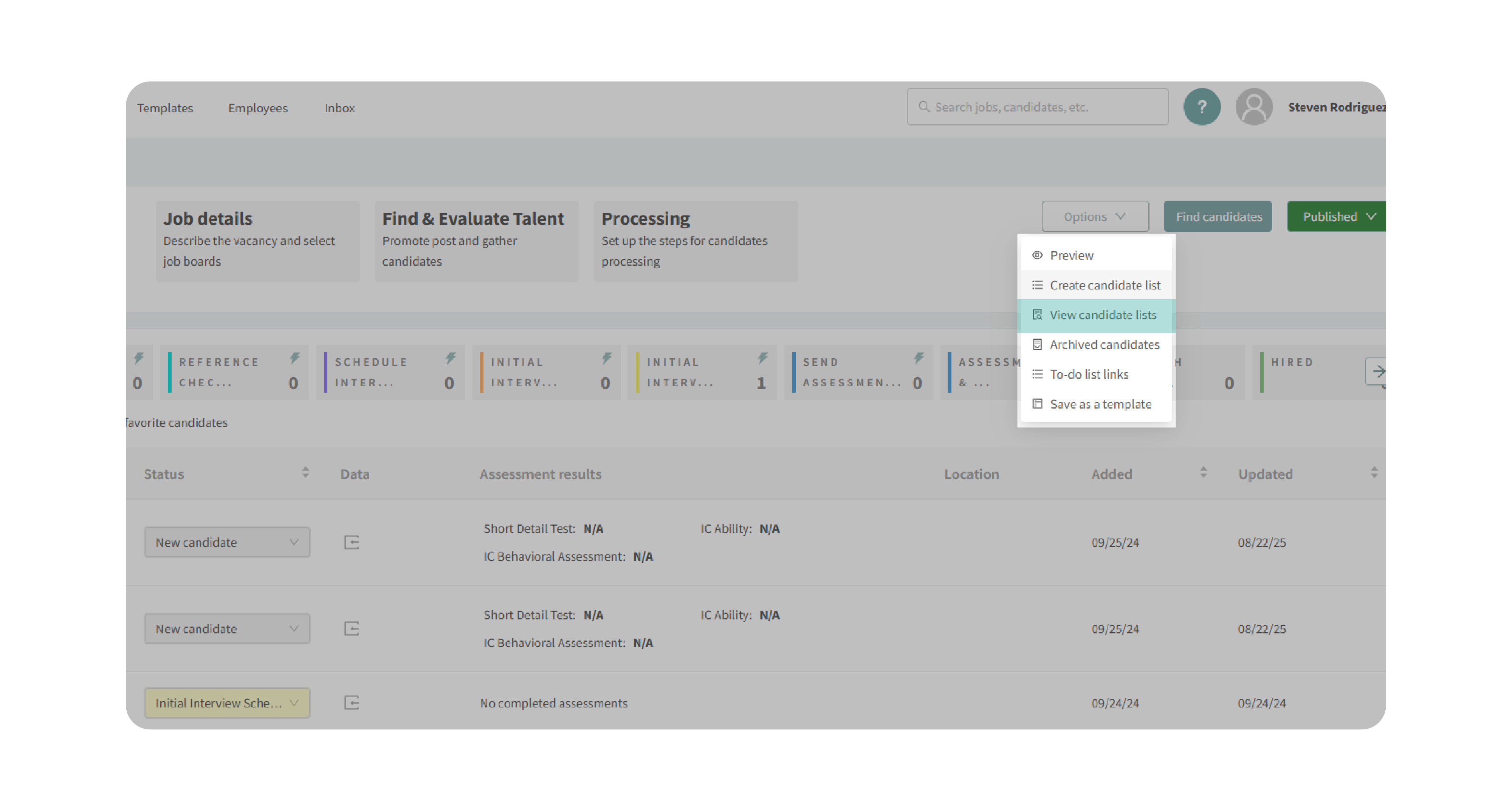Expand the Options dropdown
The height and width of the screenshot is (811, 1512).
[1095, 217]
